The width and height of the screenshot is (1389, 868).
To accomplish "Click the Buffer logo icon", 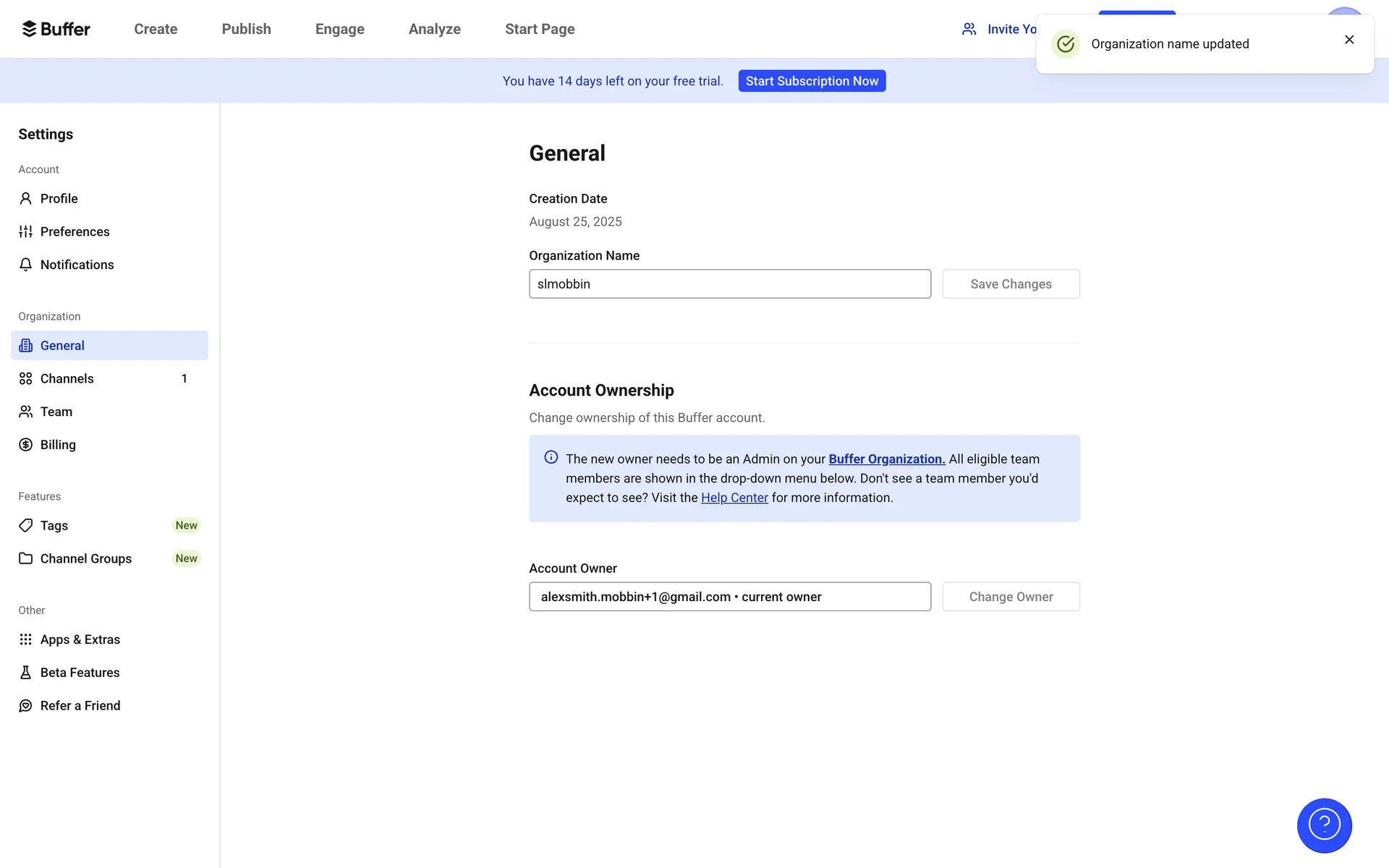I will tap(29, 29).
